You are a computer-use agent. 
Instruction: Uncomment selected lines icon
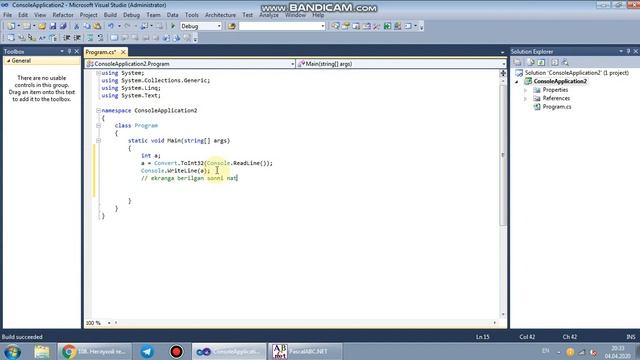[100, 38]
